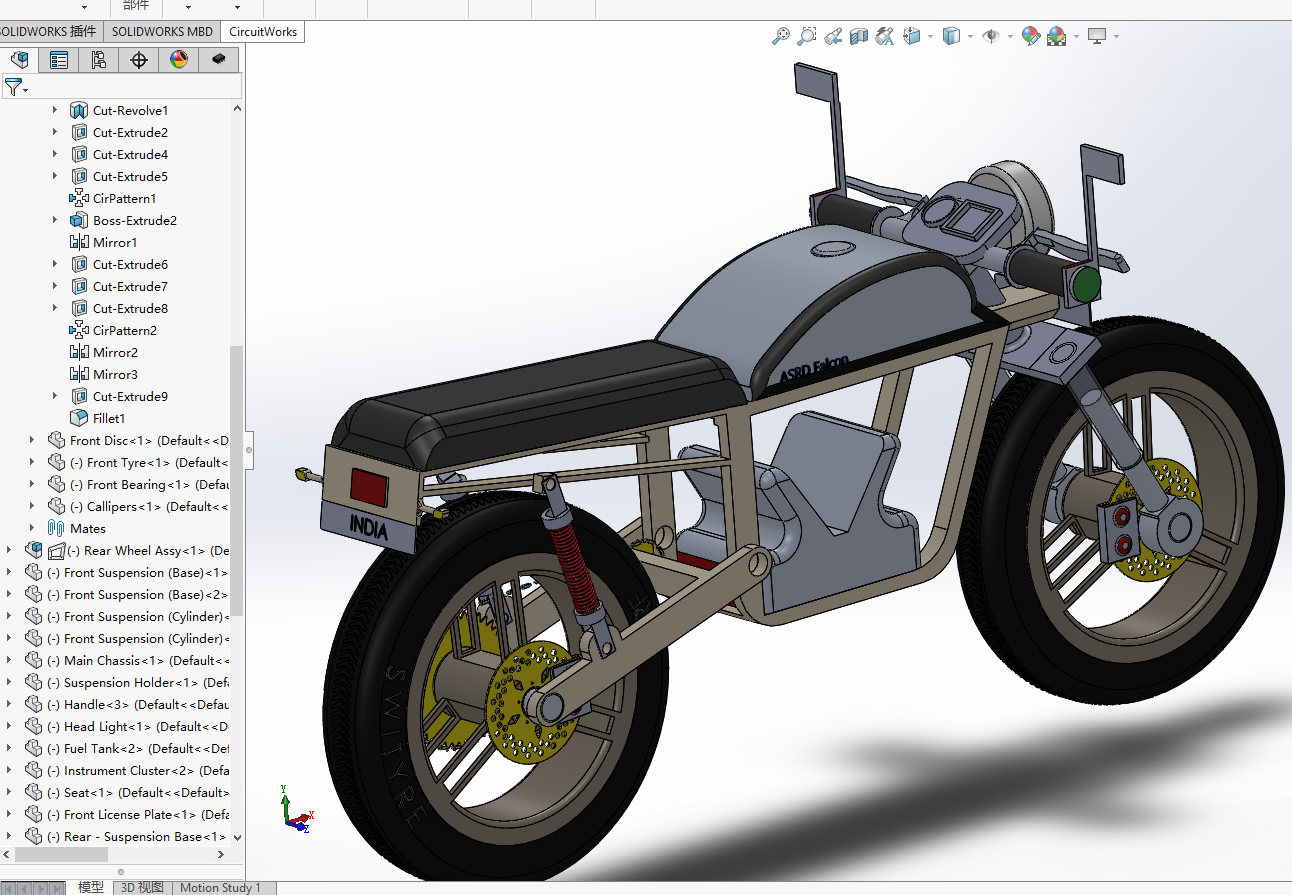Open the Display Style dropdown arrow
The width and height of the screenshot is (1292, 895).
(x=970, y=37)
